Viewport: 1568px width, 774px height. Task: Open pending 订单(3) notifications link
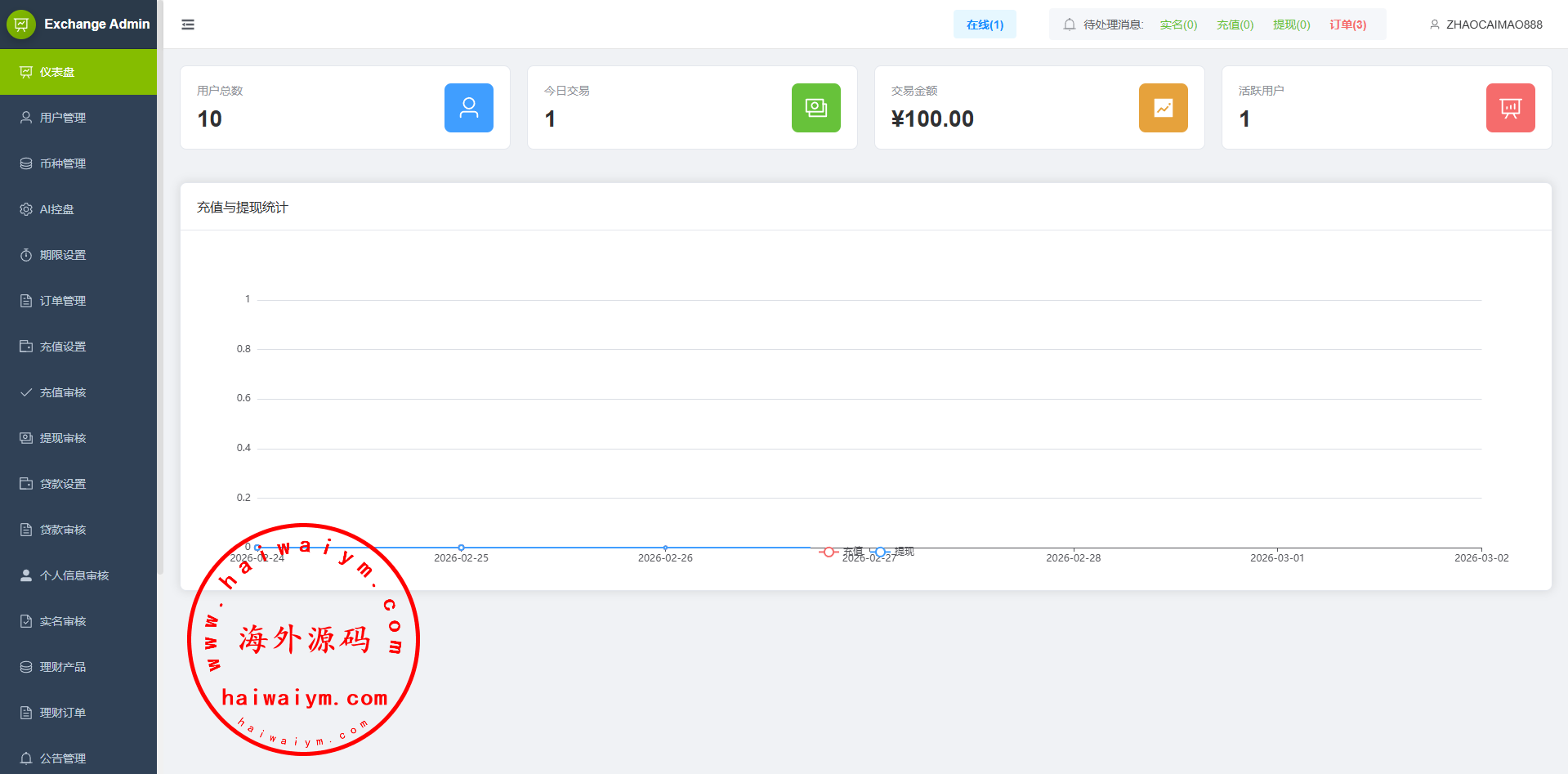pos(1347,25)
